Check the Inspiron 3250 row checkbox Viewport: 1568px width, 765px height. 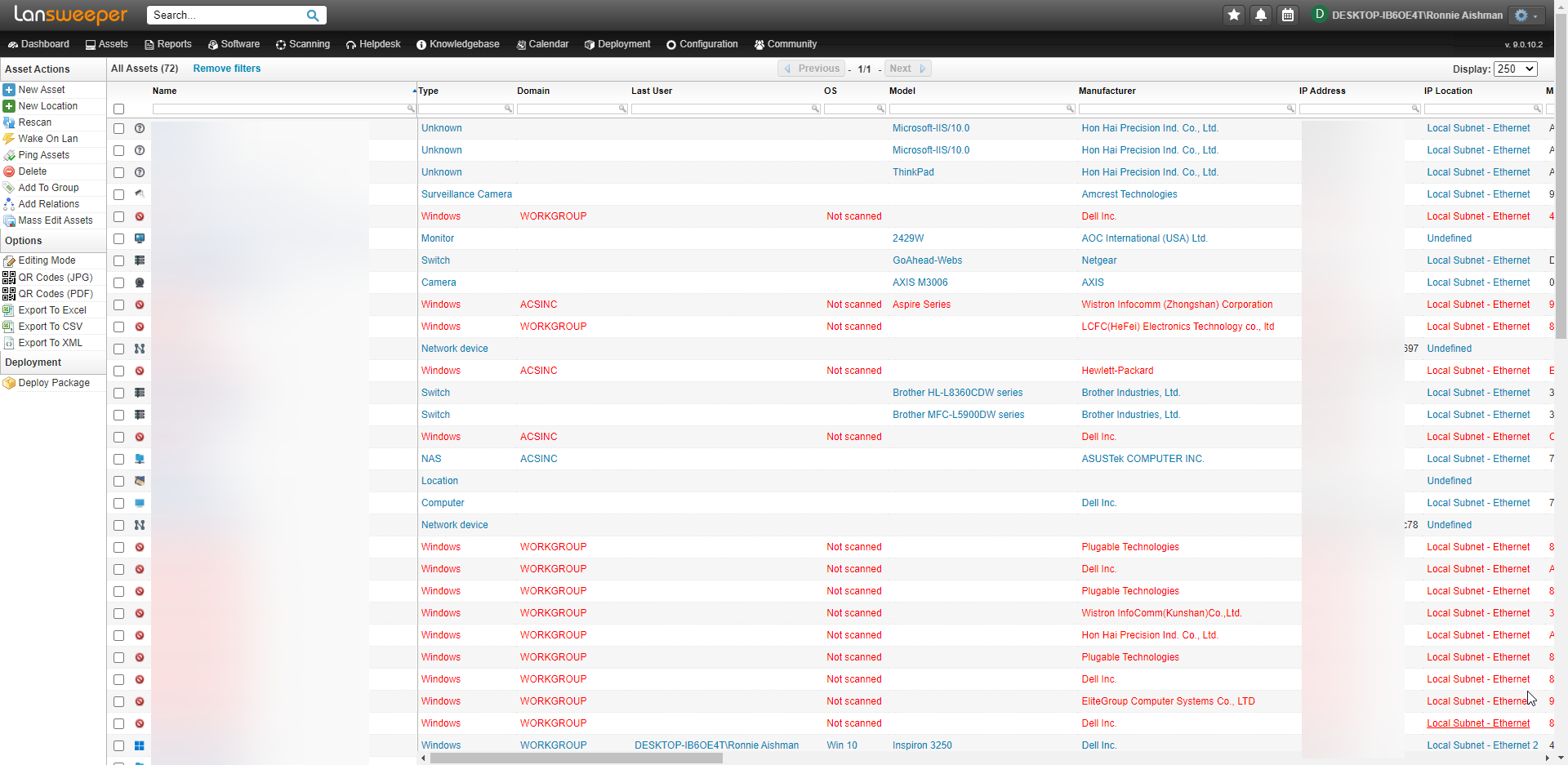pos(118,745)
